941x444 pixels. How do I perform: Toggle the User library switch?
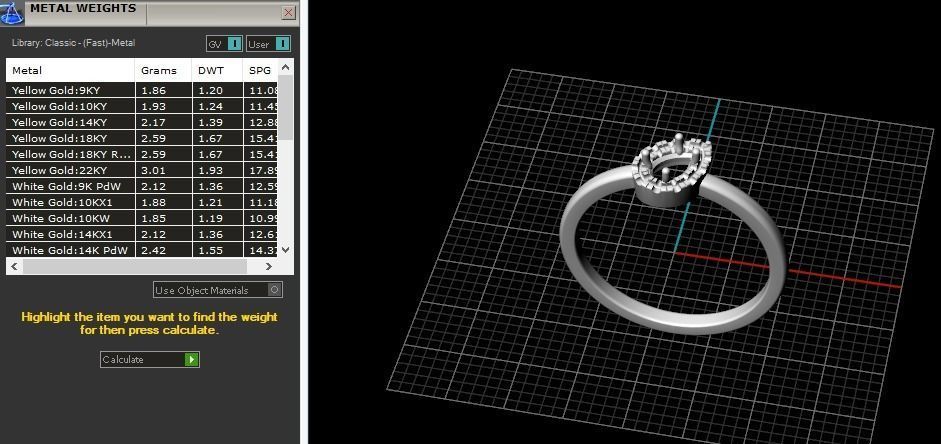click(x=268, y=44)
